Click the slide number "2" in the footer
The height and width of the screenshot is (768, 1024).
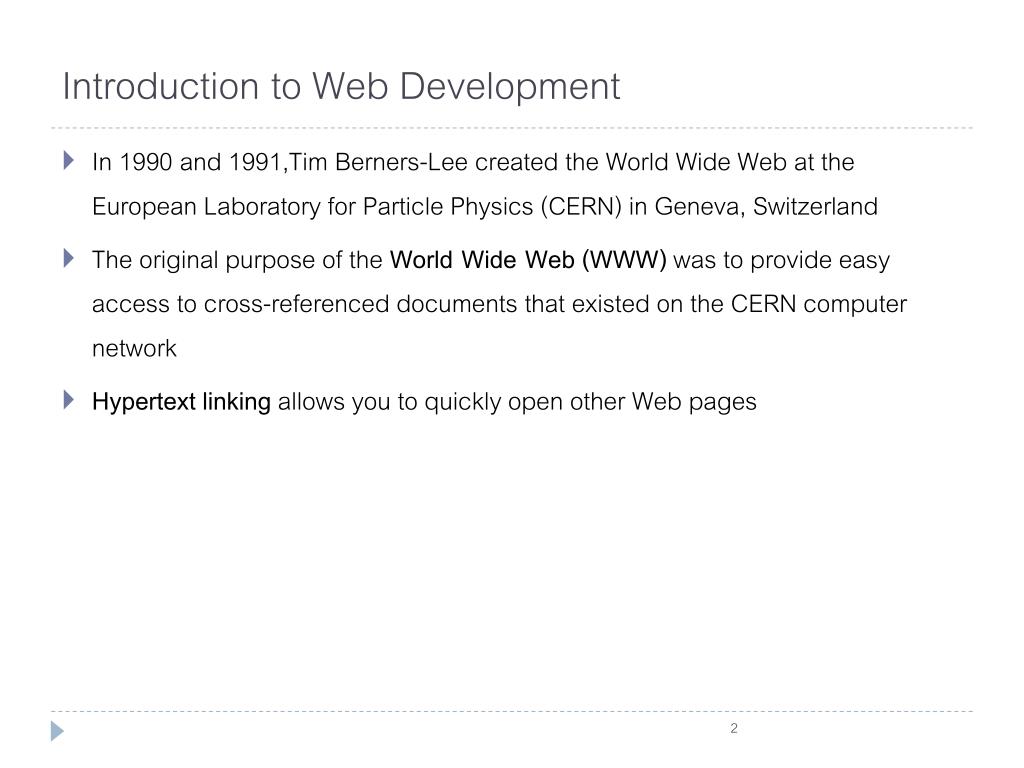tap(734, 728)
